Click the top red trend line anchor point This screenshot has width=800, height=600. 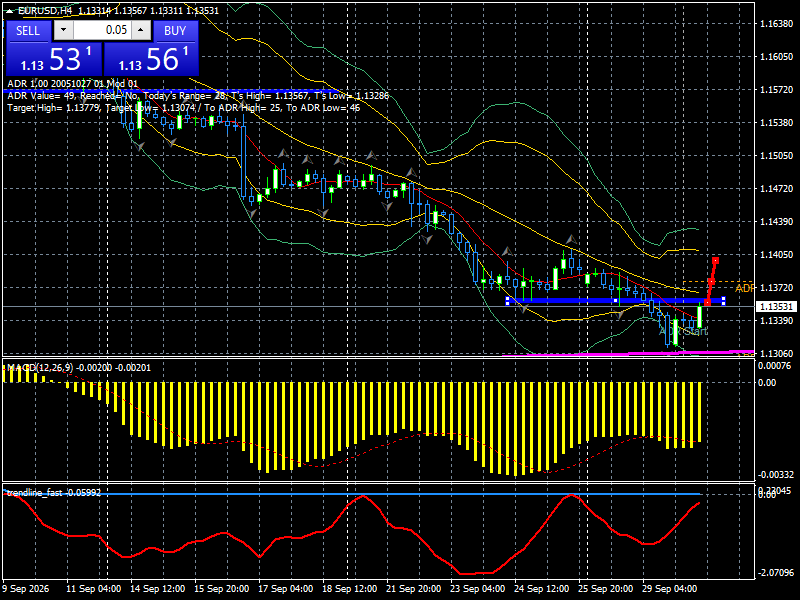pyautogui.click(x=715, y=261)
